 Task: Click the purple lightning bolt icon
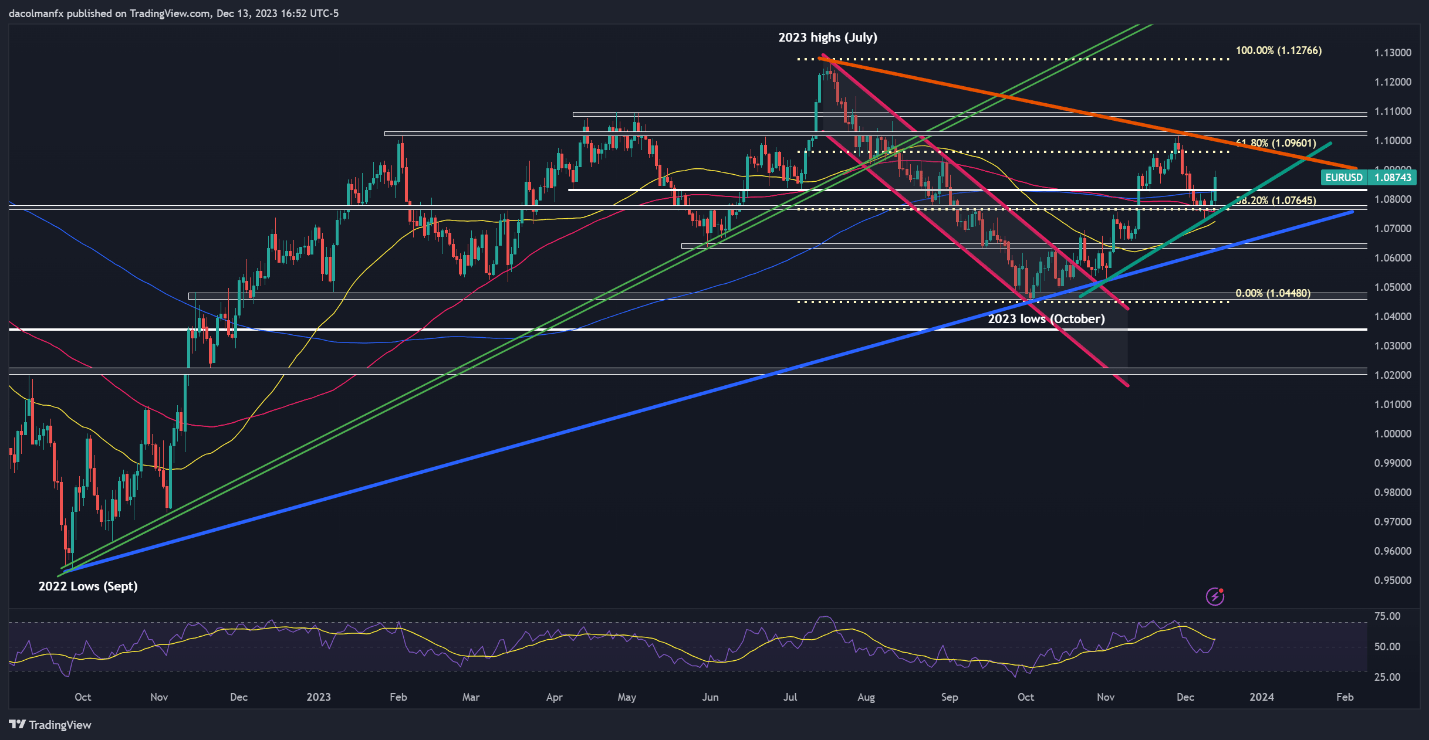pos(1216,596)
